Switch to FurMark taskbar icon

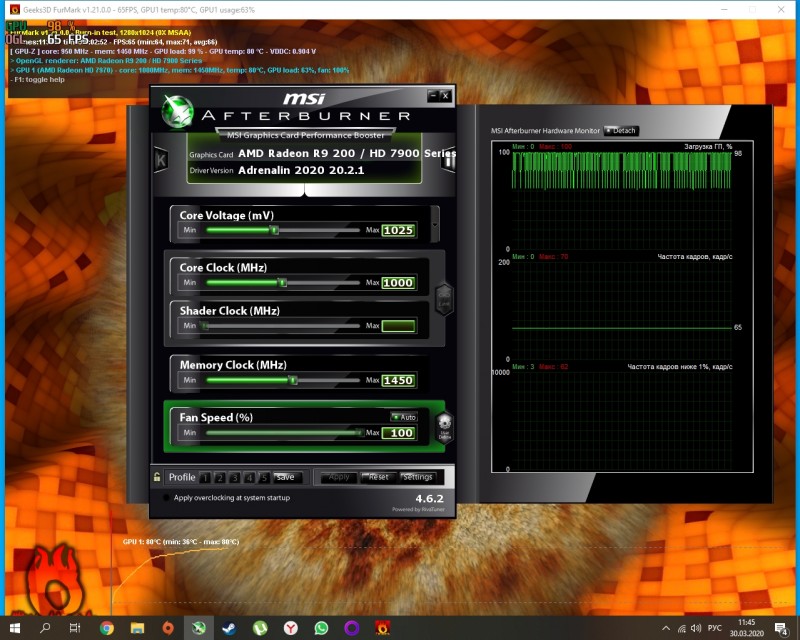[383, 628]
